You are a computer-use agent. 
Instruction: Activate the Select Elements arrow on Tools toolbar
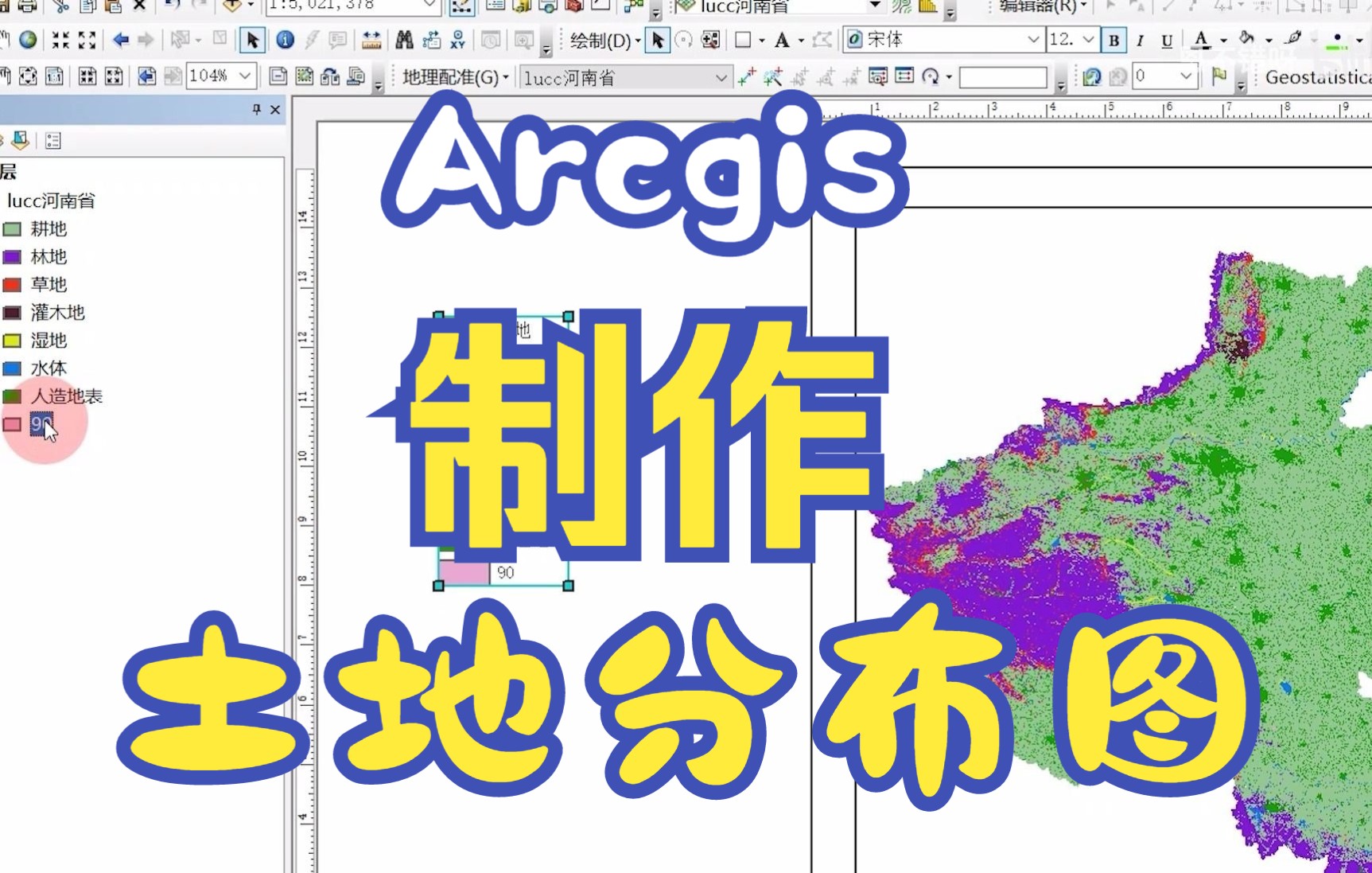252,40
